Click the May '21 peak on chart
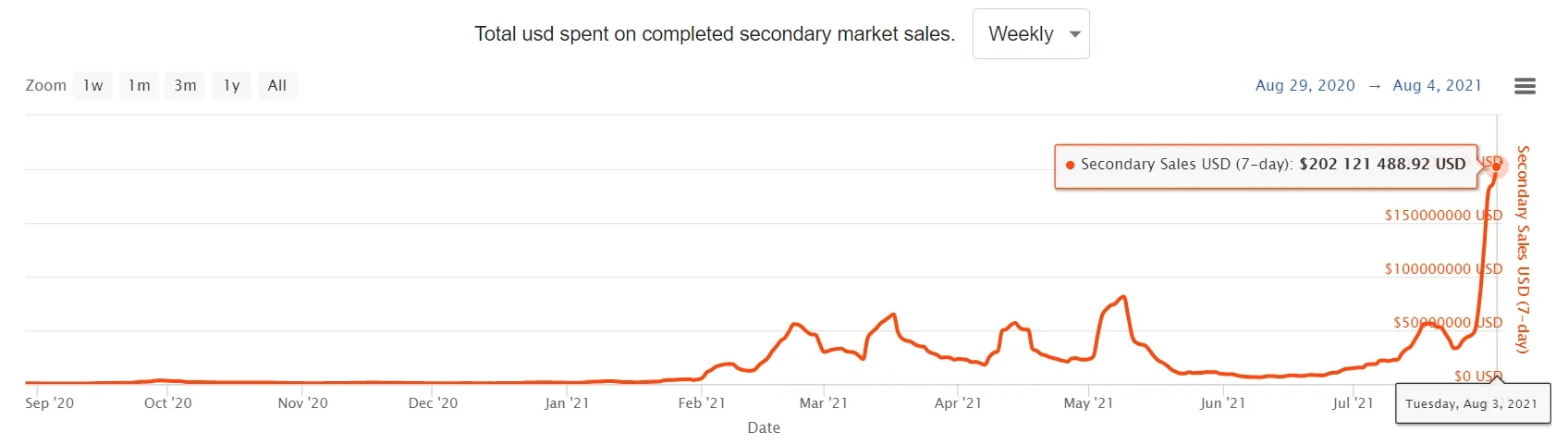This screenshot has width=1568, height=445. click(1122, 297)
